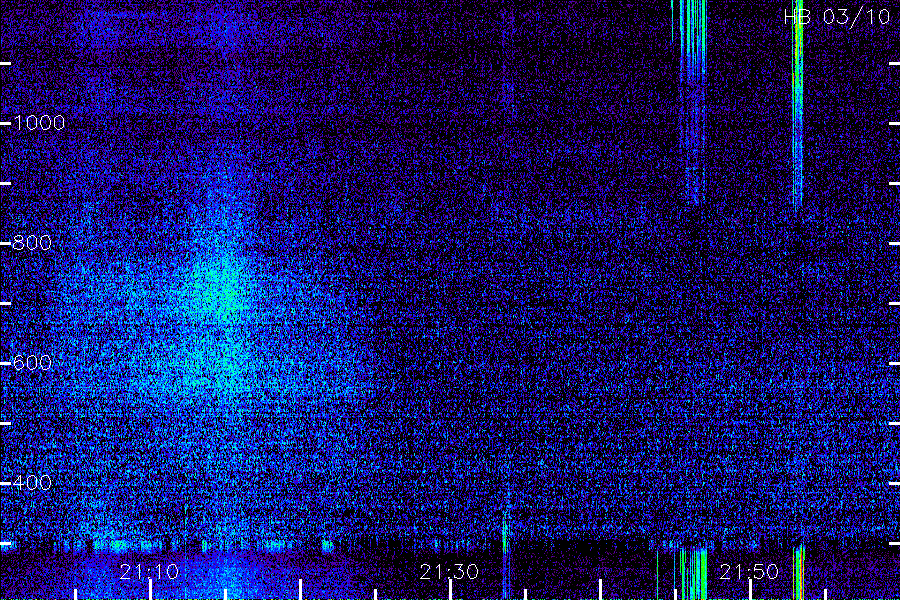Click the 400 frequency axis label

32,483
